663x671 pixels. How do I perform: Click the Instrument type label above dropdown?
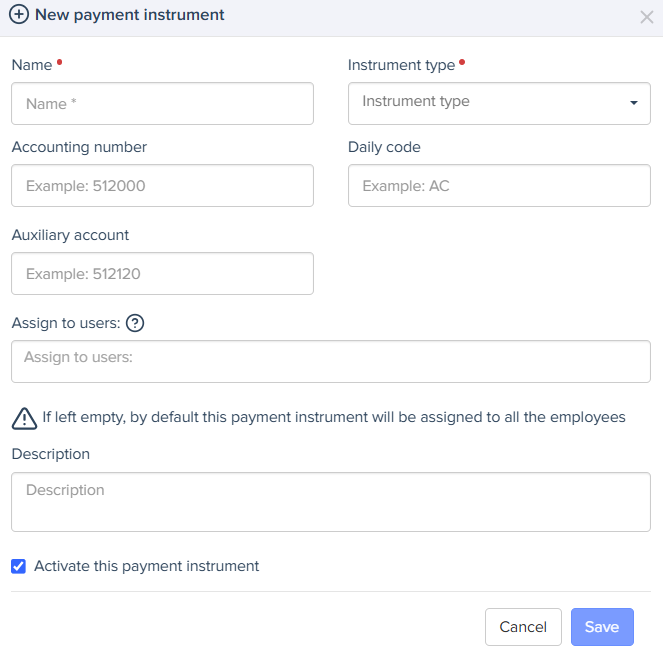point(401,65)
